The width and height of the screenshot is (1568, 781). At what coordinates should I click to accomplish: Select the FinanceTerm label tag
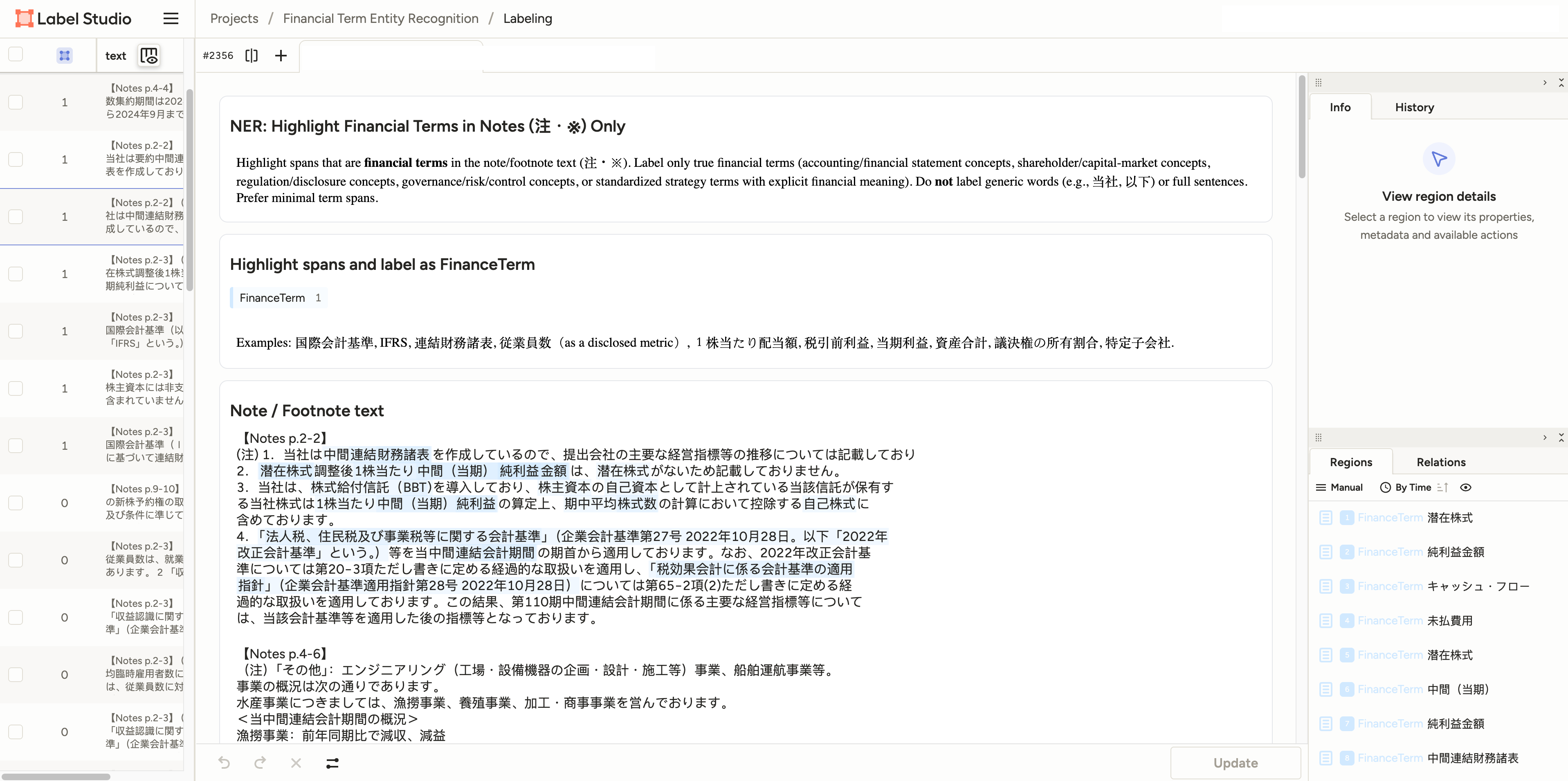pyautogui.click(x=272, y=298)
